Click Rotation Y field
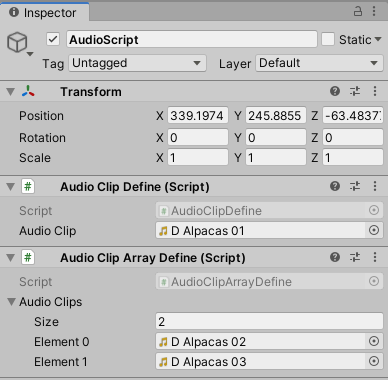This screenshot has height=380, width=388. [x=276, y=137]
